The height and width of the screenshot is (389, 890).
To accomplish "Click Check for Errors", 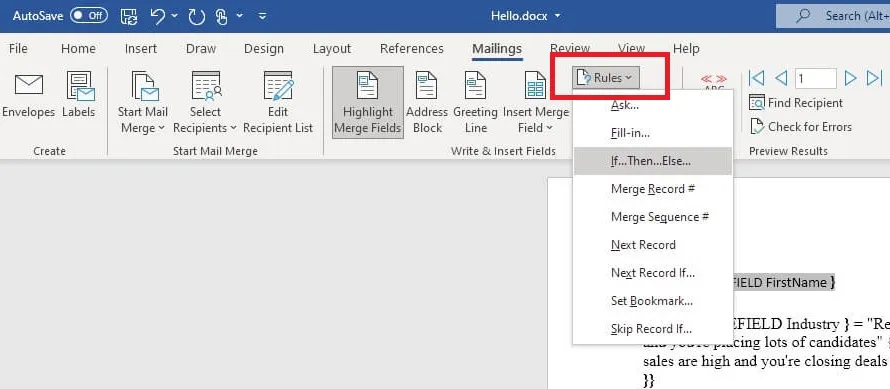I will [800, 127].
